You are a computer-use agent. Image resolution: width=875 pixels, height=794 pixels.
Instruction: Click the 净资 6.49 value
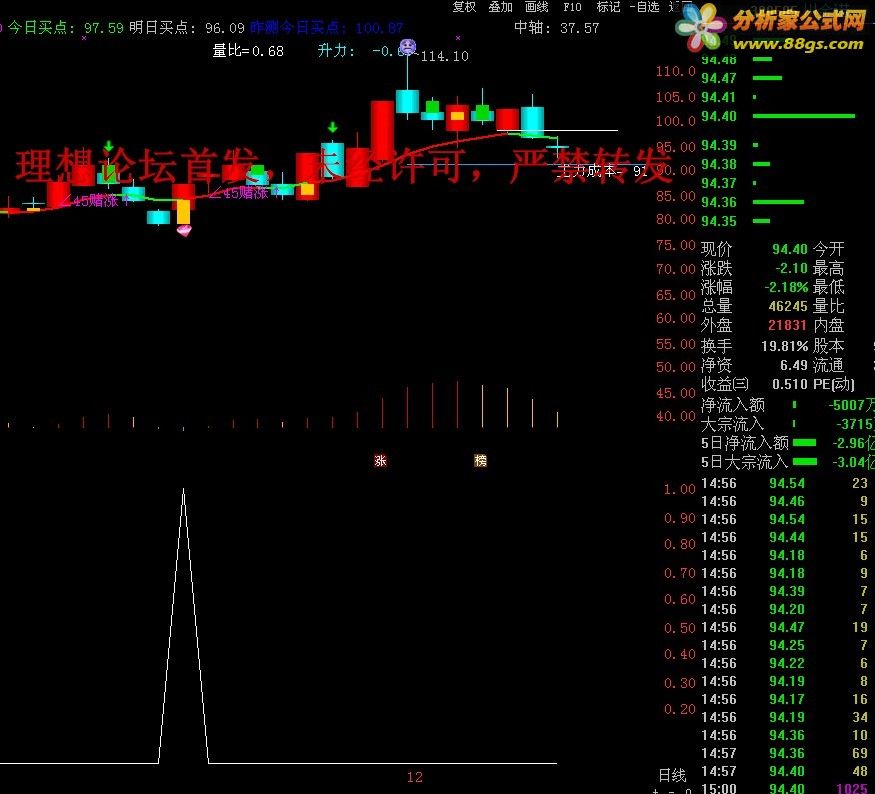click(794, 365)
